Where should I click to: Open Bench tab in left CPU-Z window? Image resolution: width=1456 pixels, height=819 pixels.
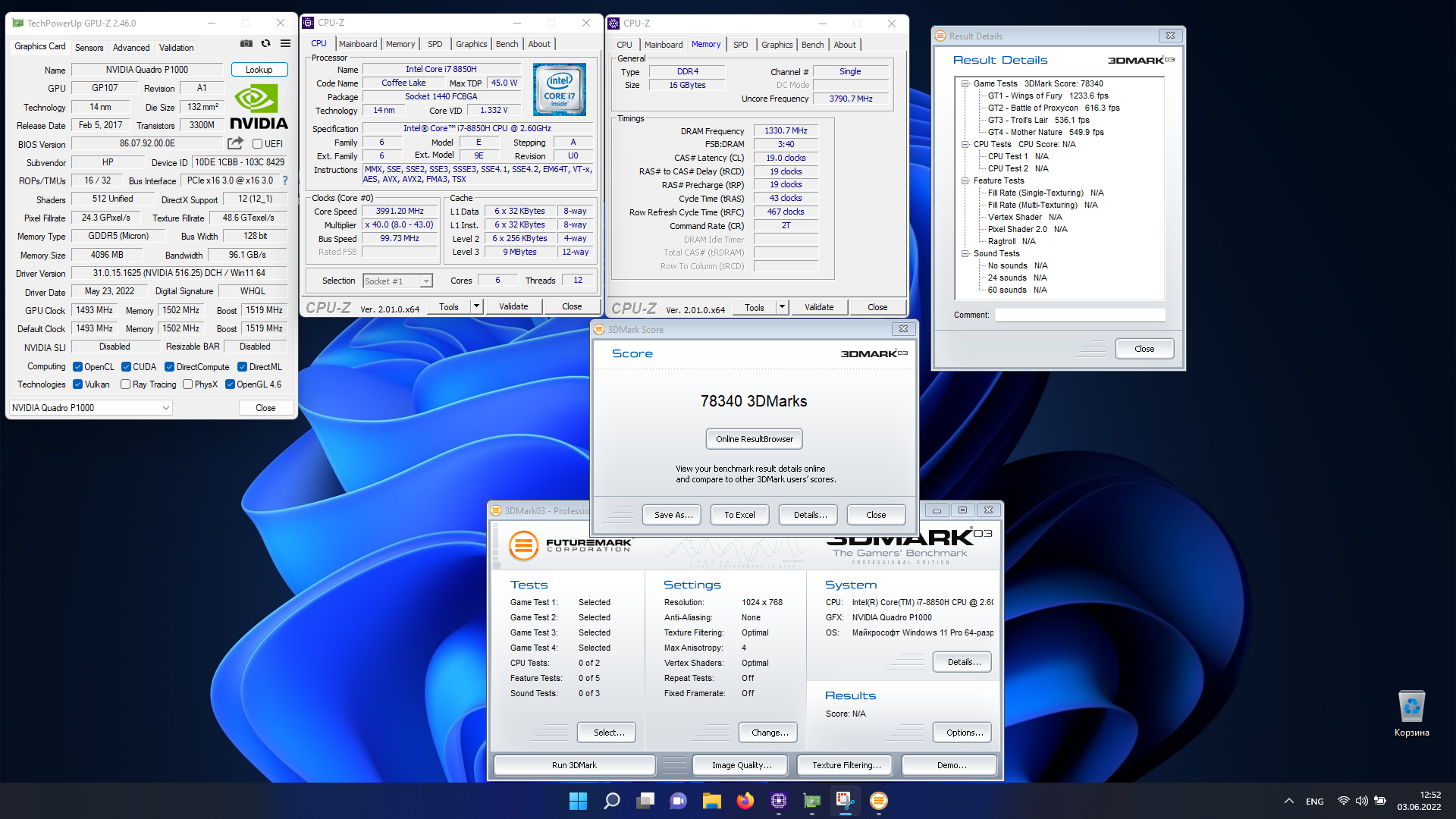point(507,44)
